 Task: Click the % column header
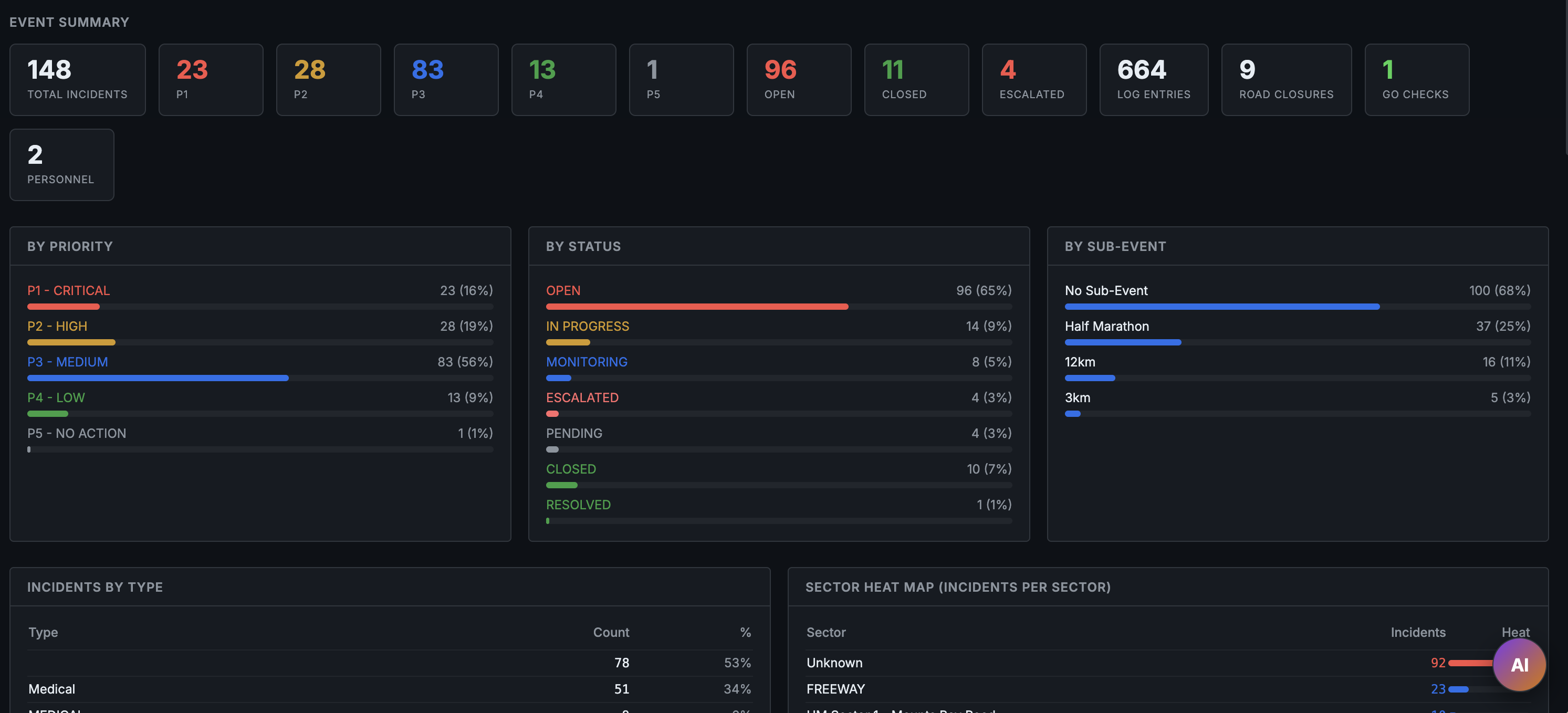(745, 632)
